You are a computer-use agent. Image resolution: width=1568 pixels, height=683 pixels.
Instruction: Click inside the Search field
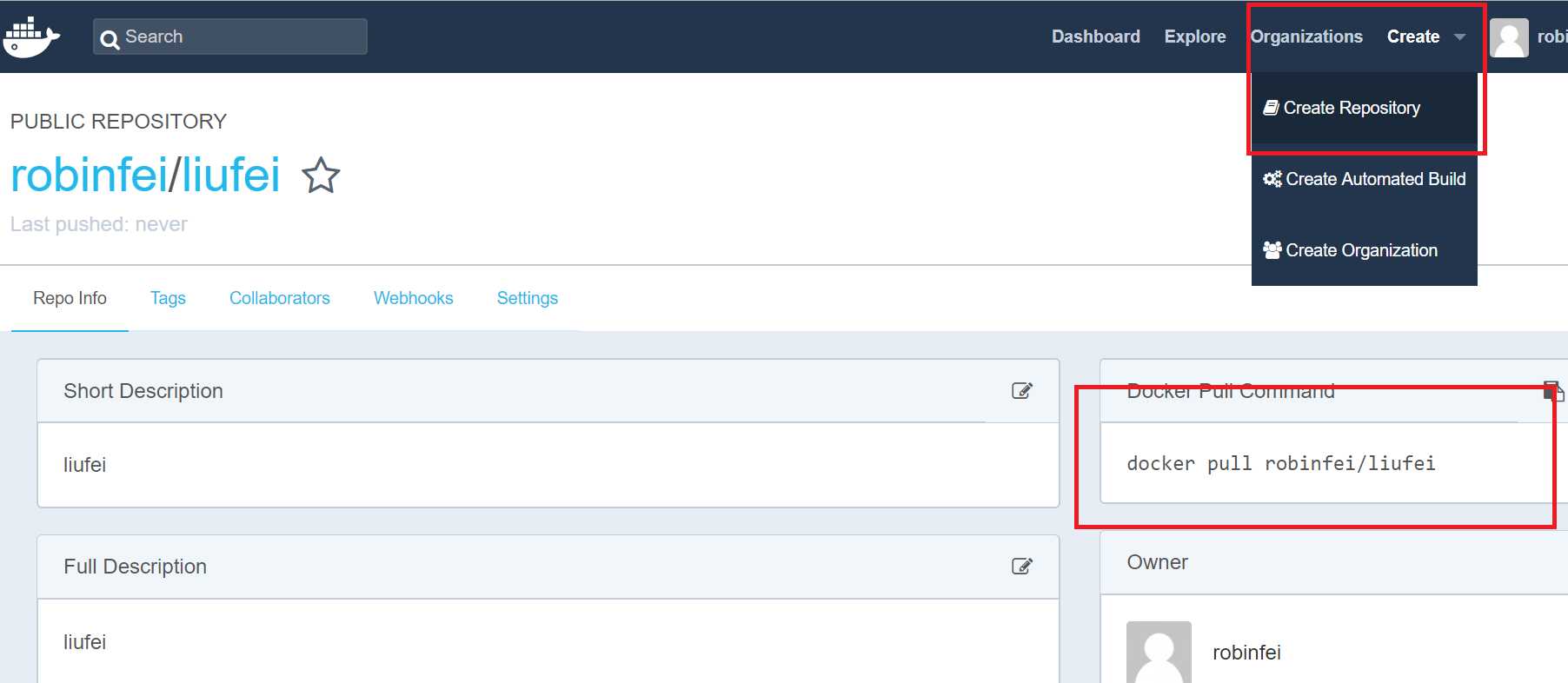[230, 36]
